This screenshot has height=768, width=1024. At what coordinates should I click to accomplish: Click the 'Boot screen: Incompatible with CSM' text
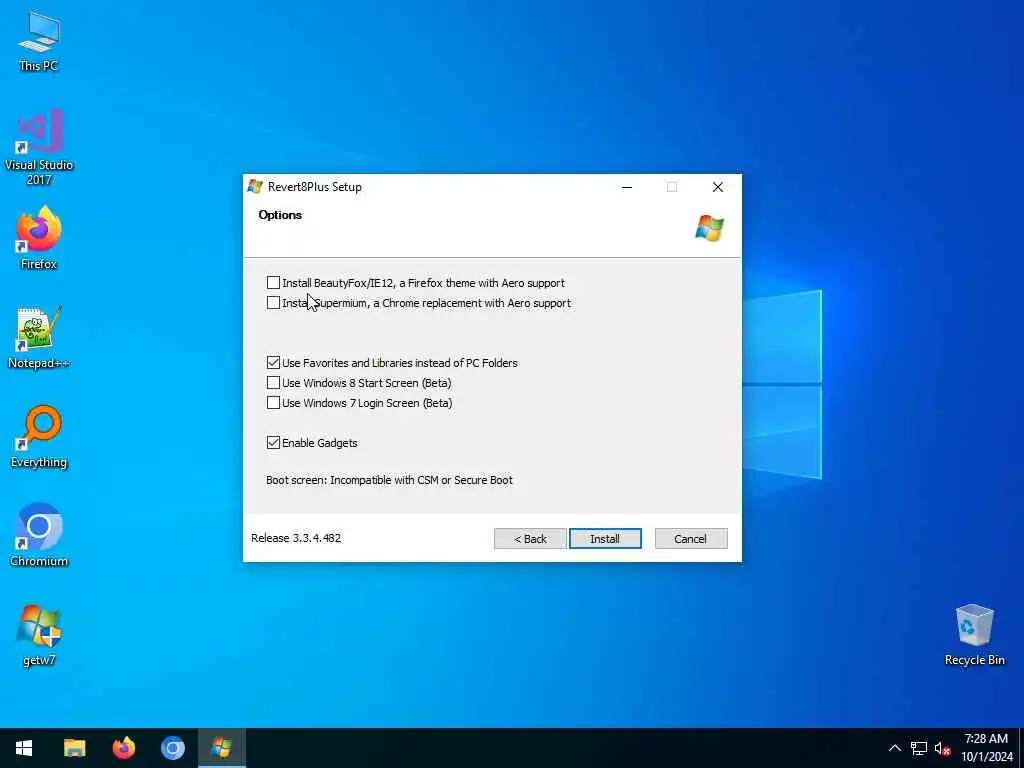pyautogui.click(x=389, y=480)
